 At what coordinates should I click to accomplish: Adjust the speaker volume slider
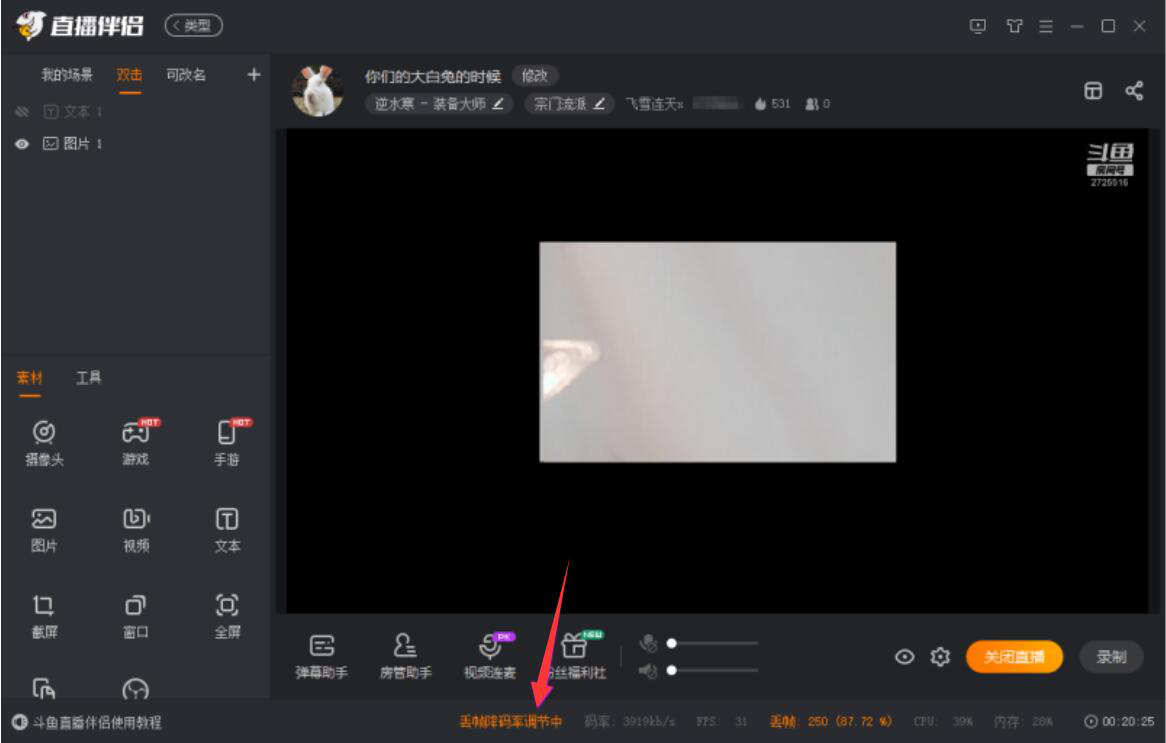pos(712,671)
